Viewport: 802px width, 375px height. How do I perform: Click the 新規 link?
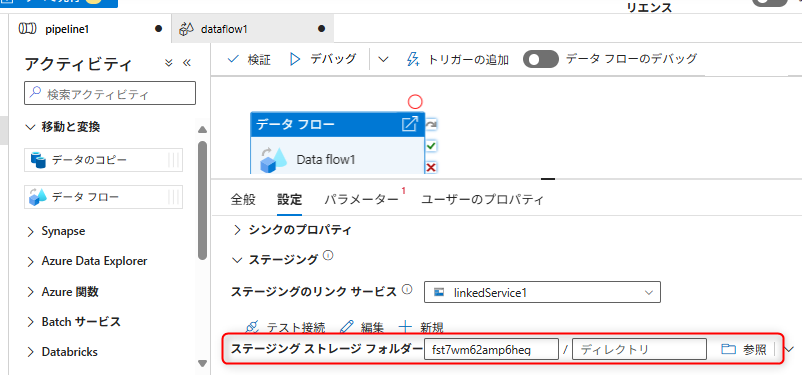(420, 327)
